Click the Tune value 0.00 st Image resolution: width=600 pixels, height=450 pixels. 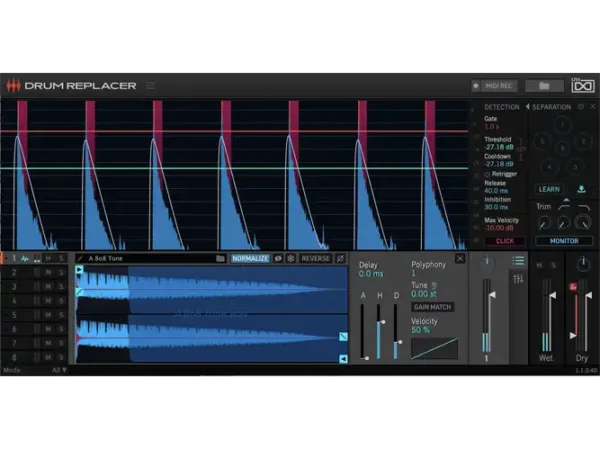pyautogui.click(x=424, y=294)
